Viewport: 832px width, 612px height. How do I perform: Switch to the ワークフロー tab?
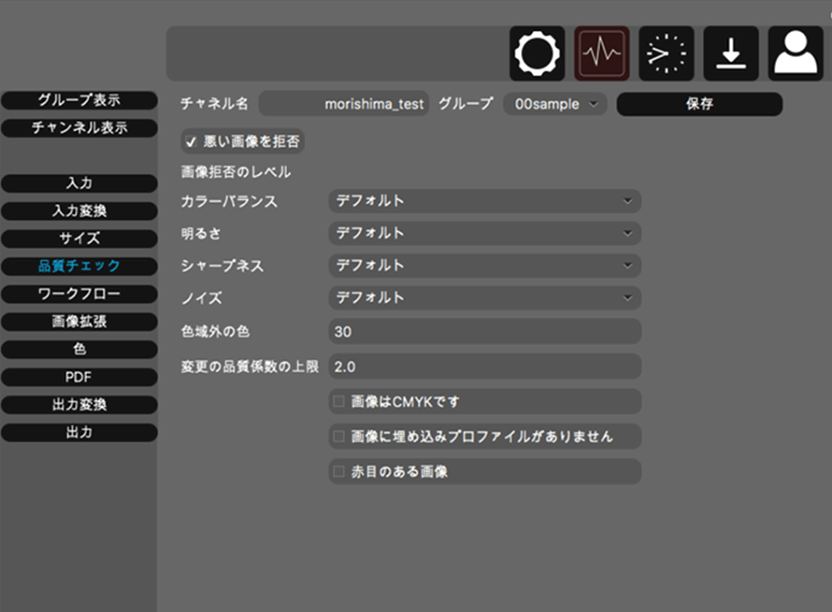tap(79, 294)
